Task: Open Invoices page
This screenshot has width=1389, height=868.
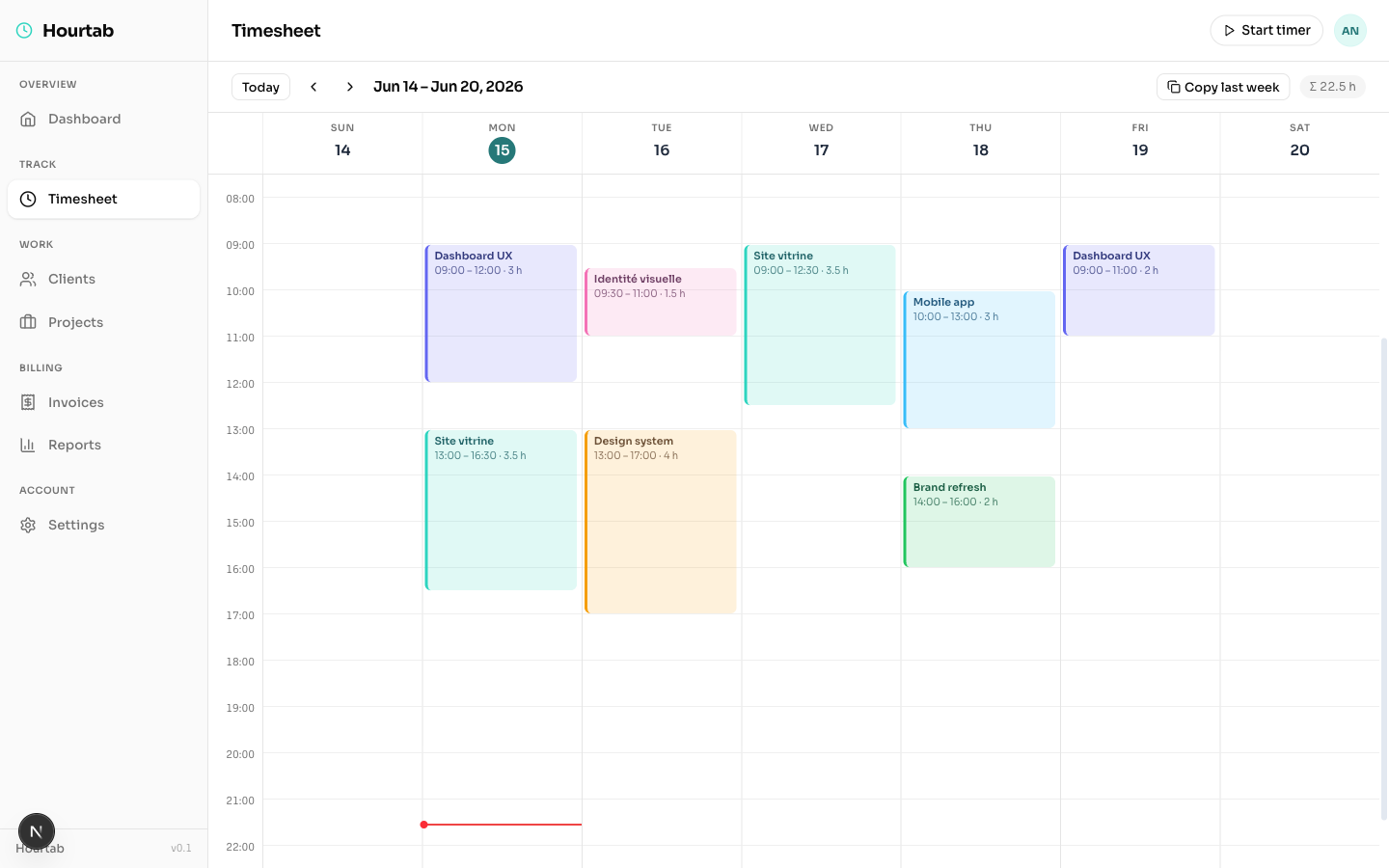Action: [103, 402]
